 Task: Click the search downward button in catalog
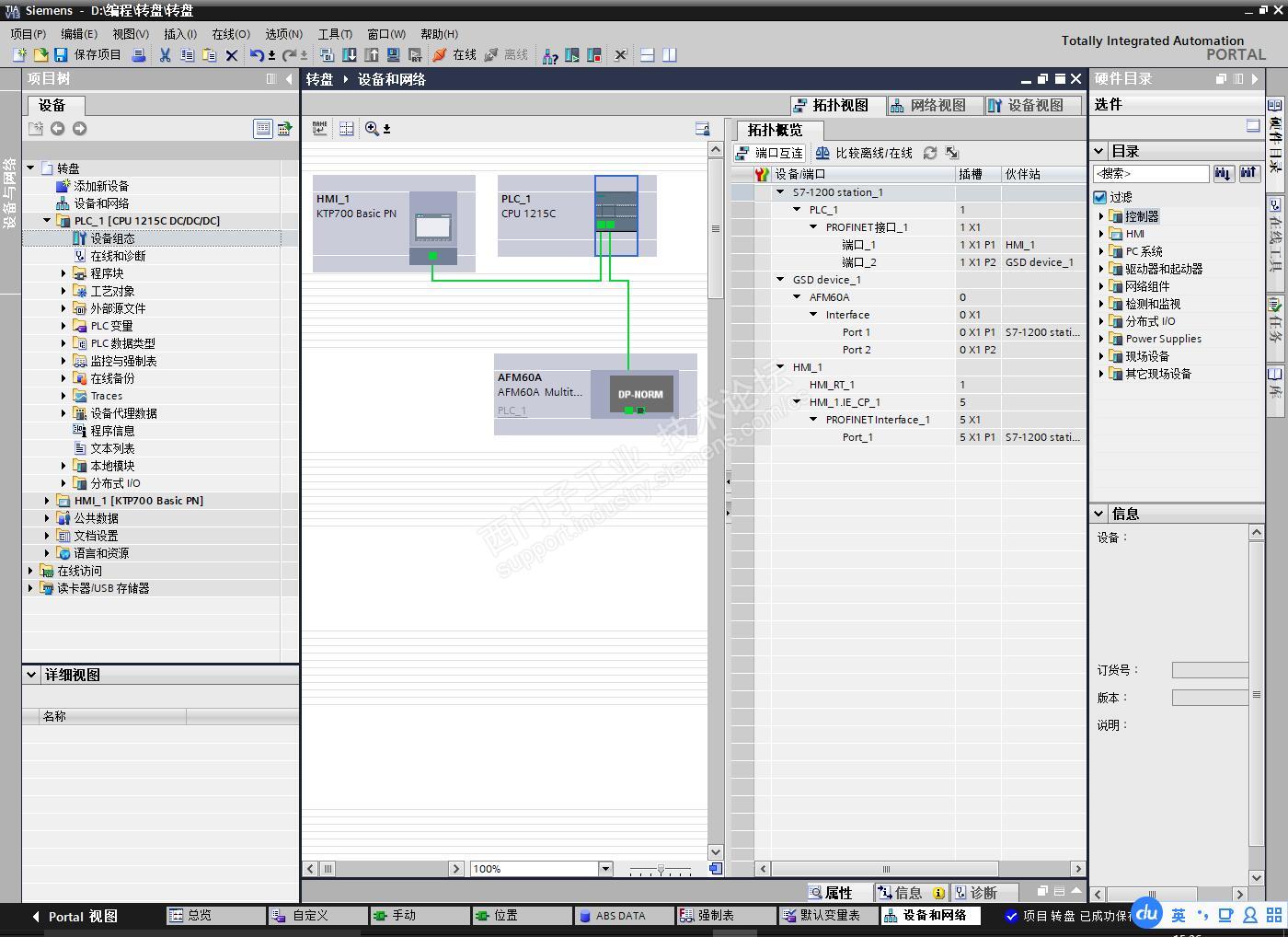[1224, 173]
